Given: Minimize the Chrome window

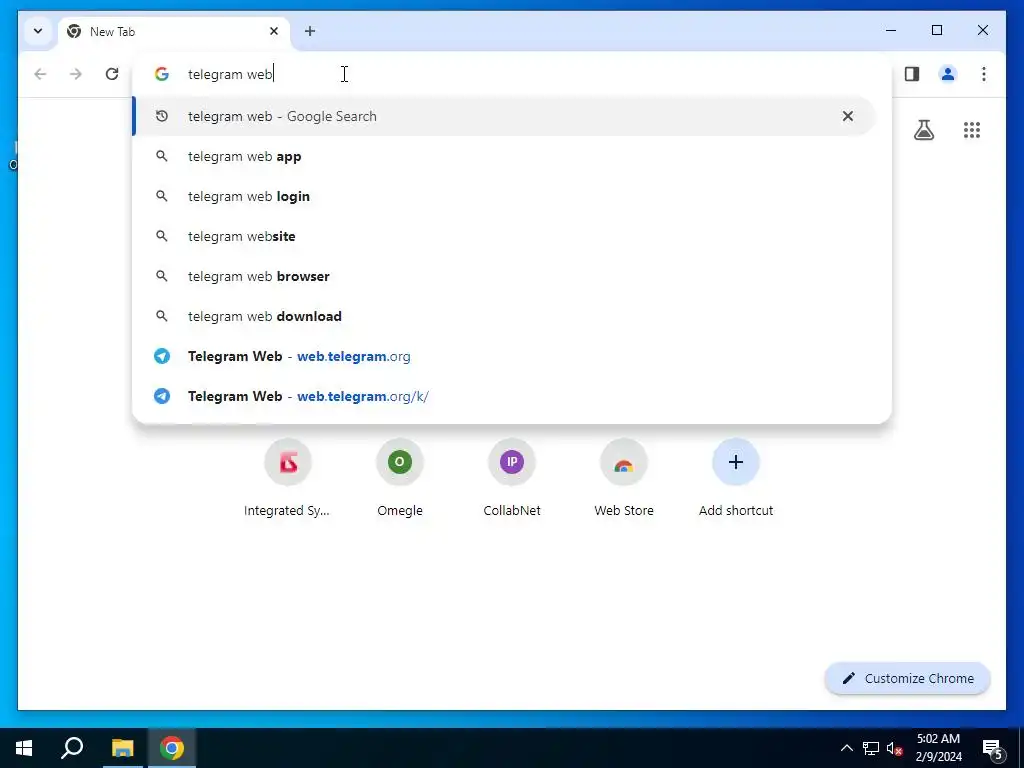Looking at the screenshot, I should (x=891, y=30).
